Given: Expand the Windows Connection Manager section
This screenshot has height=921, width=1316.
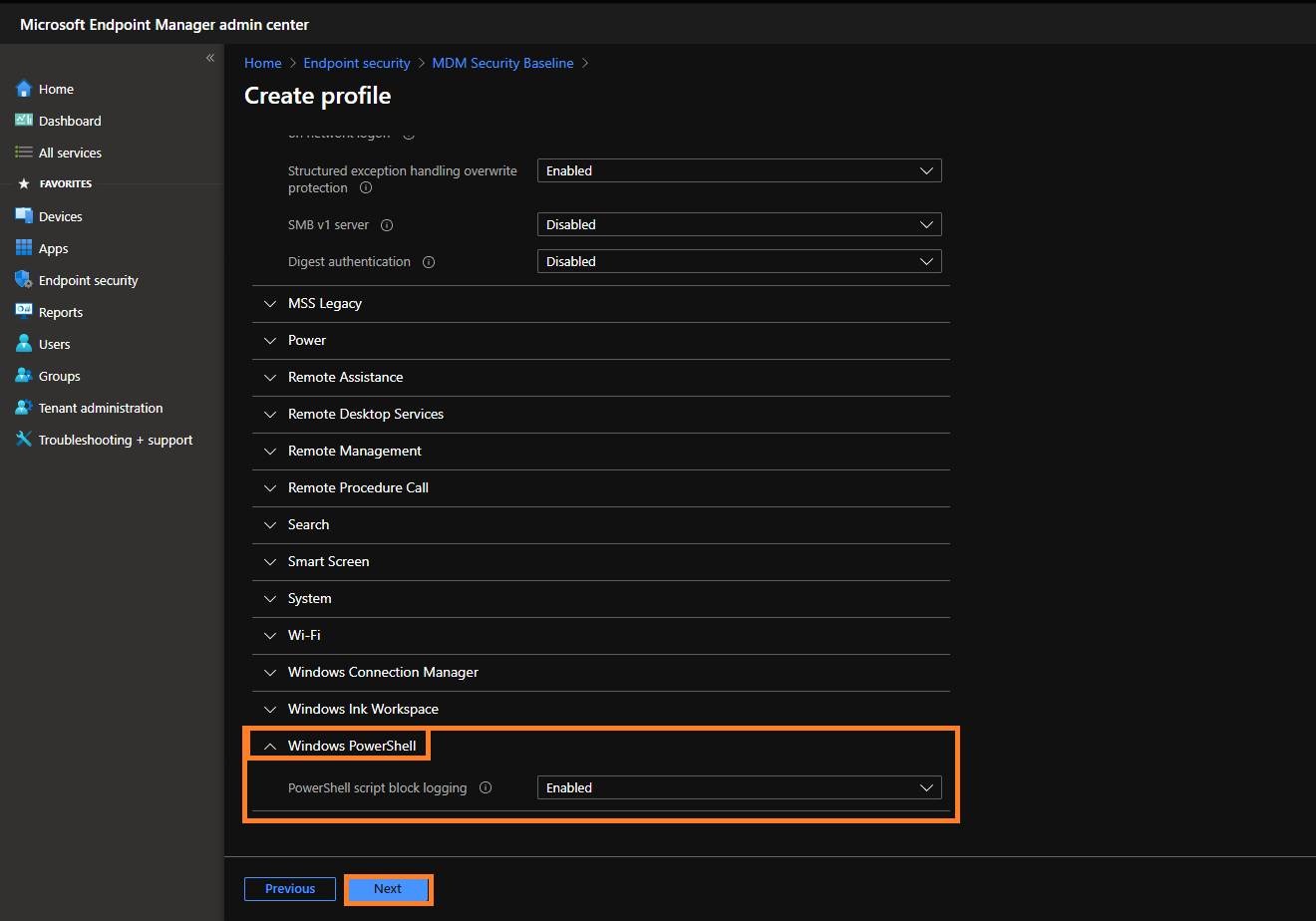Looking at the screenshot, I should click(x=601, y=673).
